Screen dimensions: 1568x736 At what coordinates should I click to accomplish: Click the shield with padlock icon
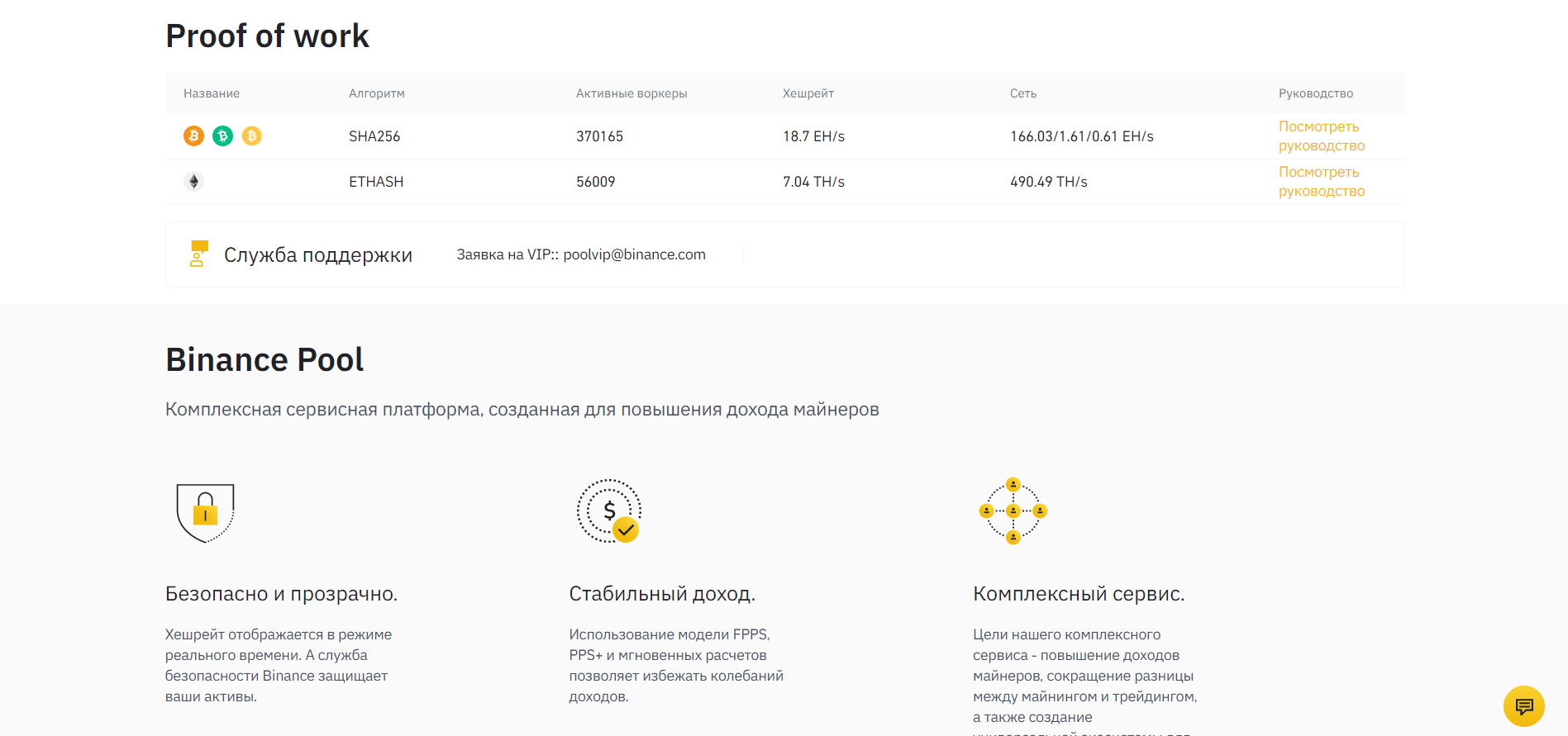(206, 512)
